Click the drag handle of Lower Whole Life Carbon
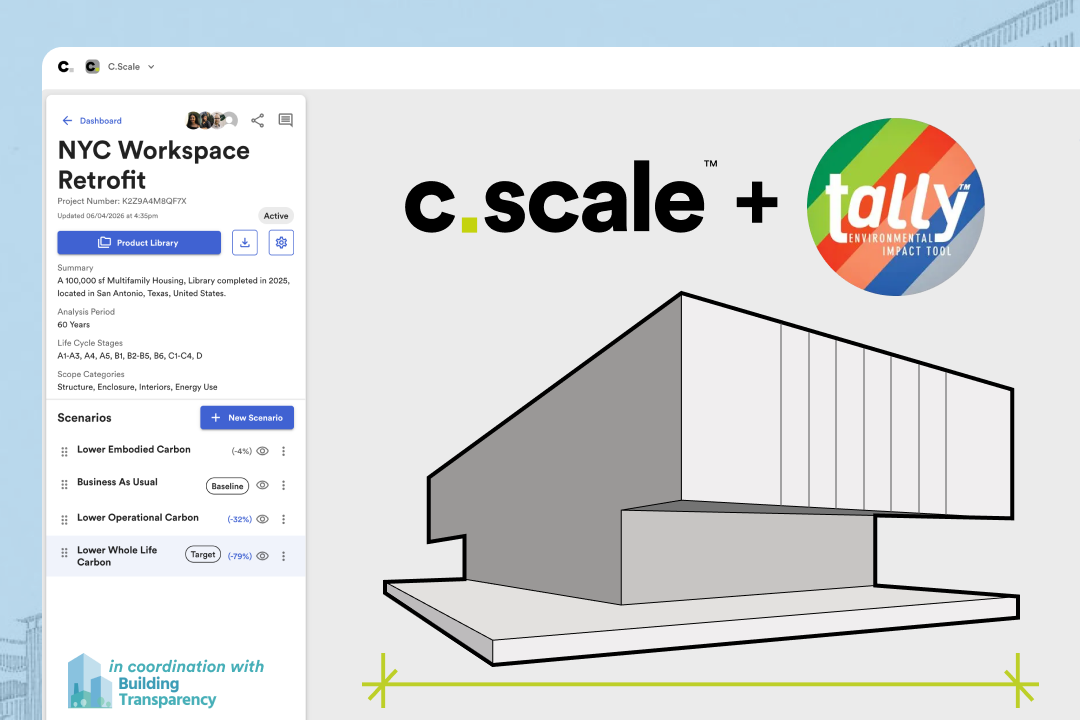The height and width of the screenshot is (720, 1080). (x=64, y=553)
